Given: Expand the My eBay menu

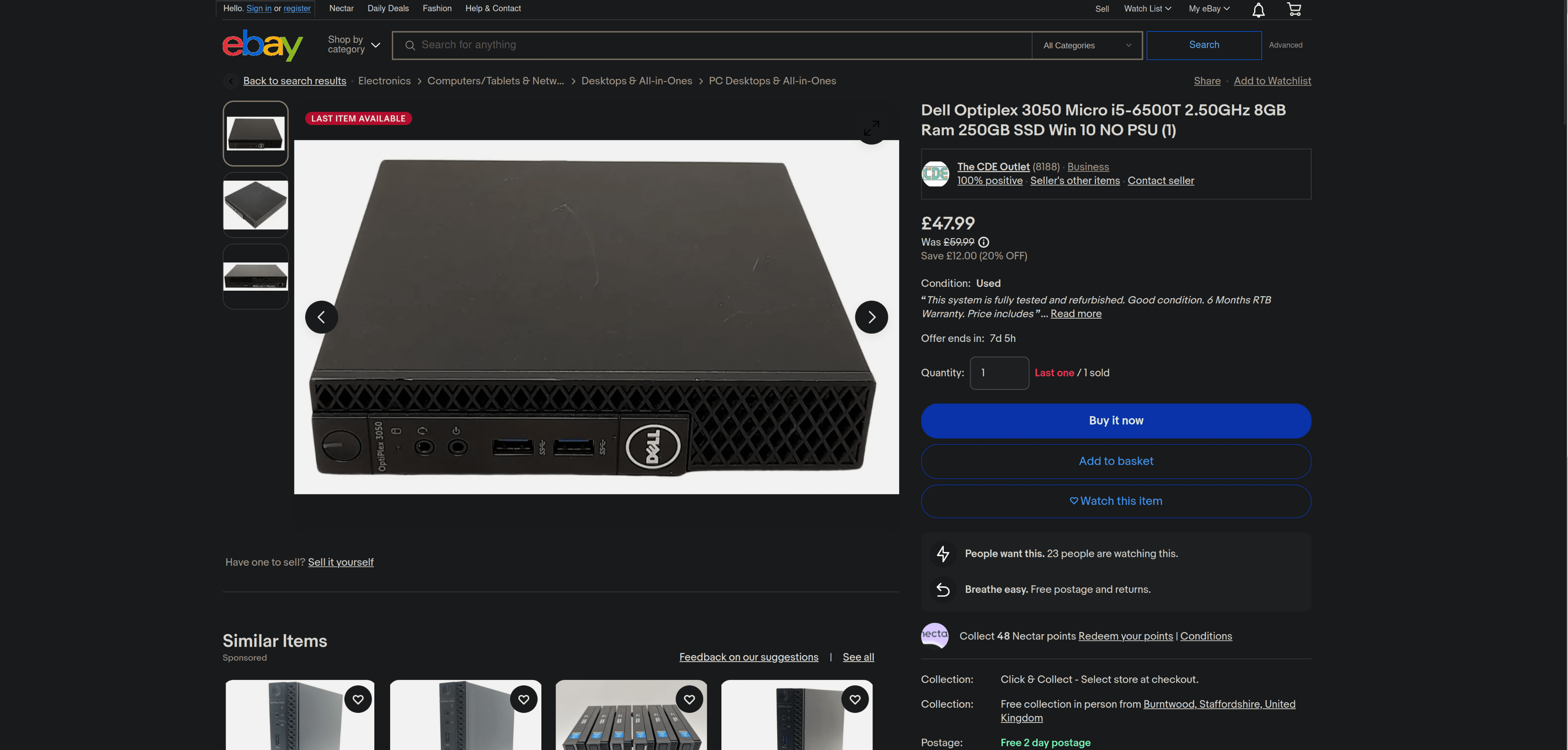Looking at the screenshot, I should (1209, 9).
